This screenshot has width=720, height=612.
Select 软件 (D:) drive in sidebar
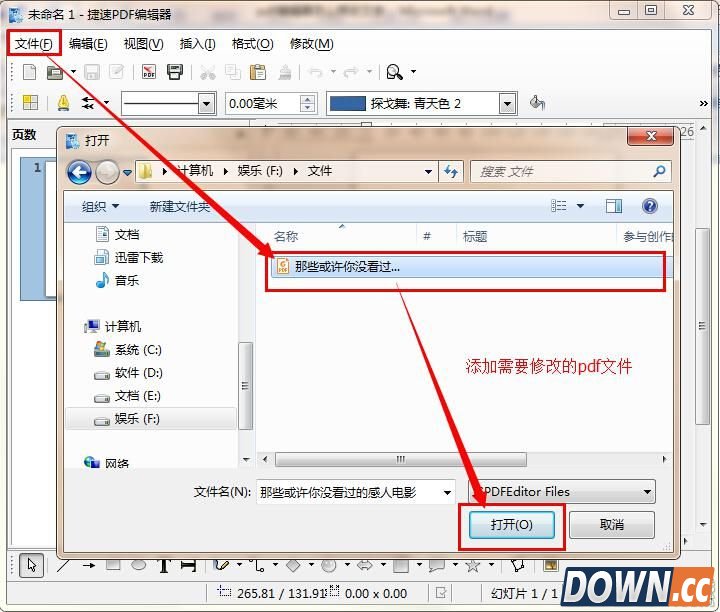[137, 373]
